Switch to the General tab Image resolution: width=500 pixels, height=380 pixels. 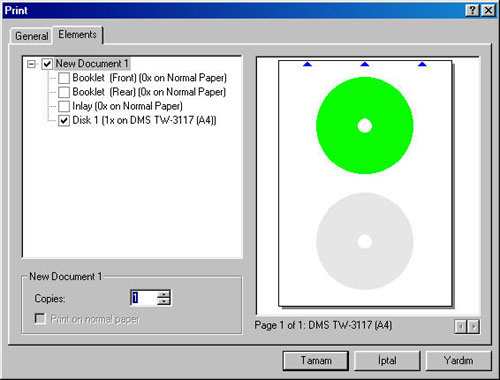pos(31,36)
